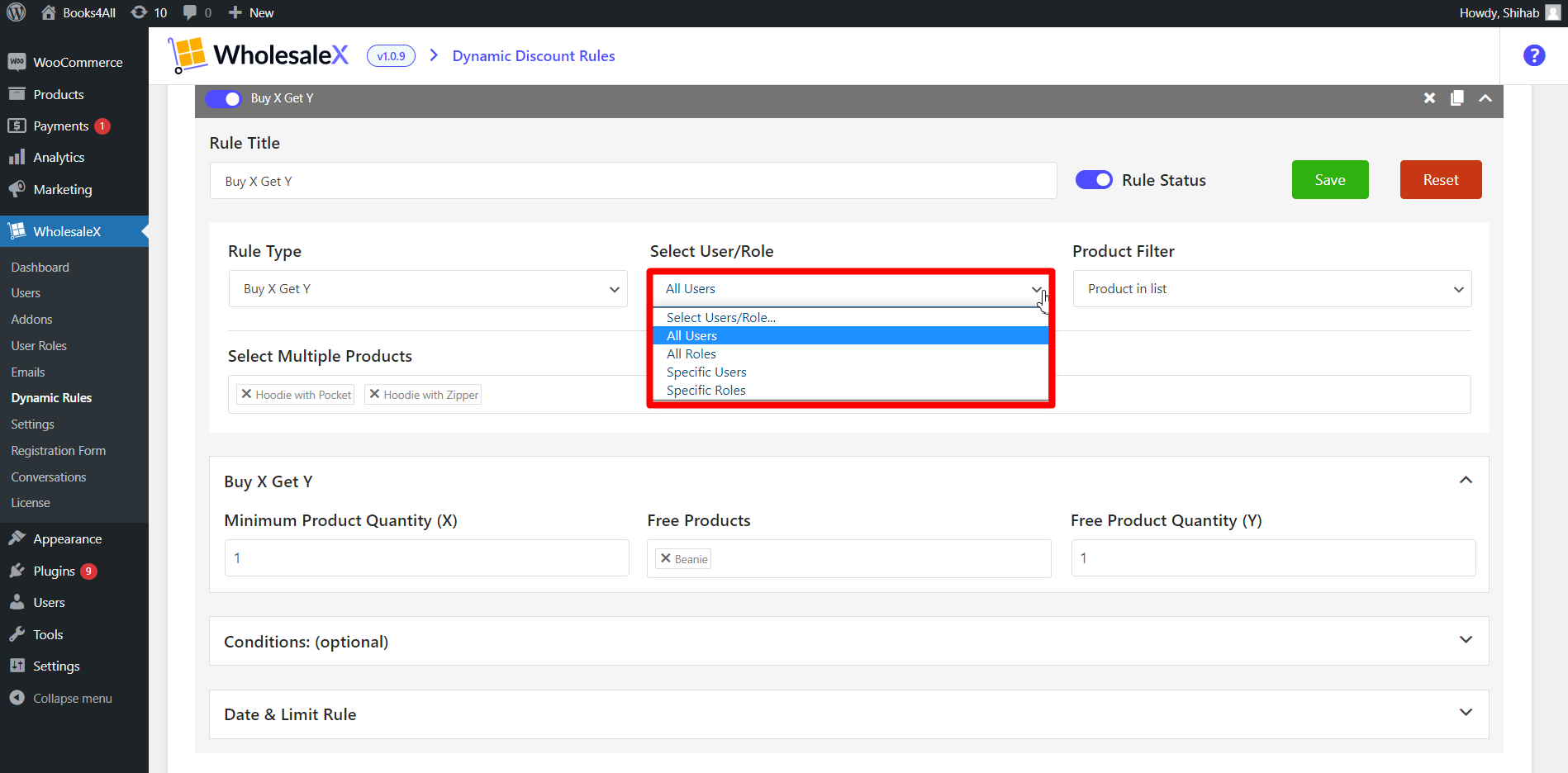Click the Tools wrench icon

17,634
